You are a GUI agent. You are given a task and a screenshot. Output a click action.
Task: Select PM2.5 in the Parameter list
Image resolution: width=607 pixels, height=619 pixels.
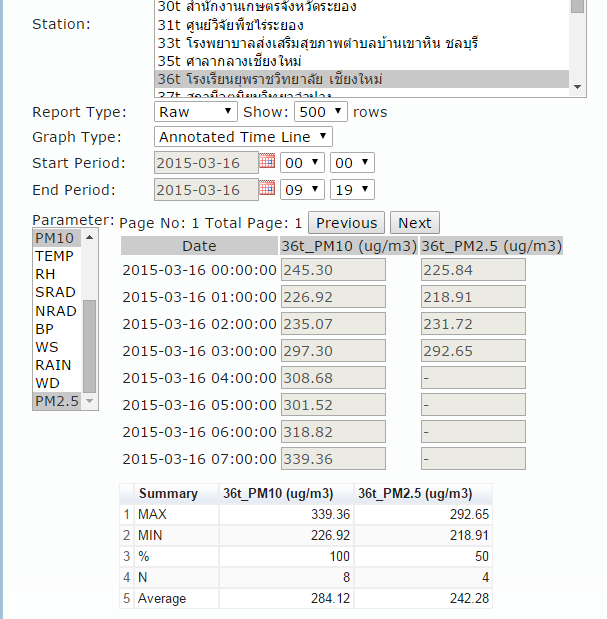coord(53,401)
